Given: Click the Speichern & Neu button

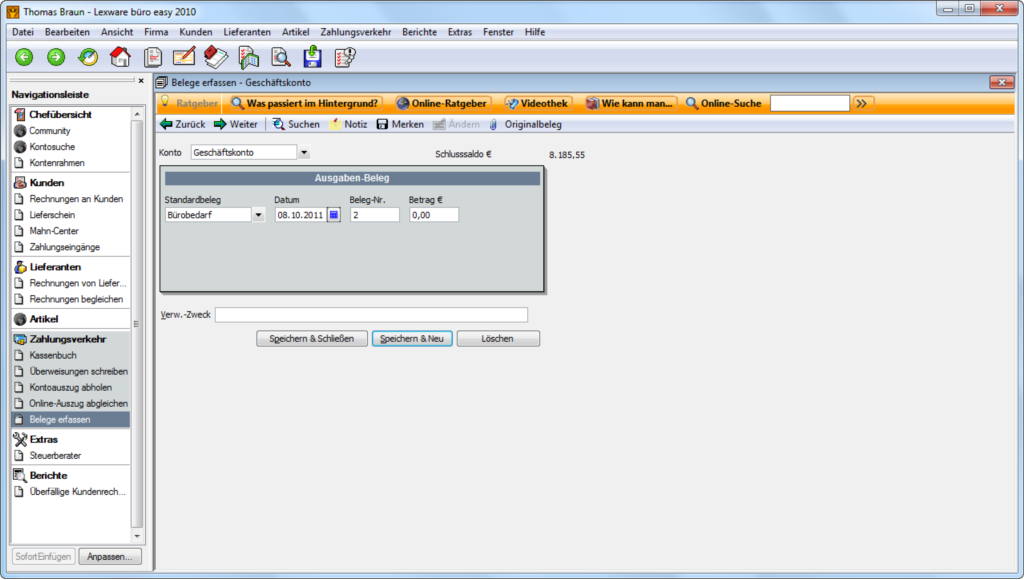Looking at the screenshot, I should click(x=411, y=338).
